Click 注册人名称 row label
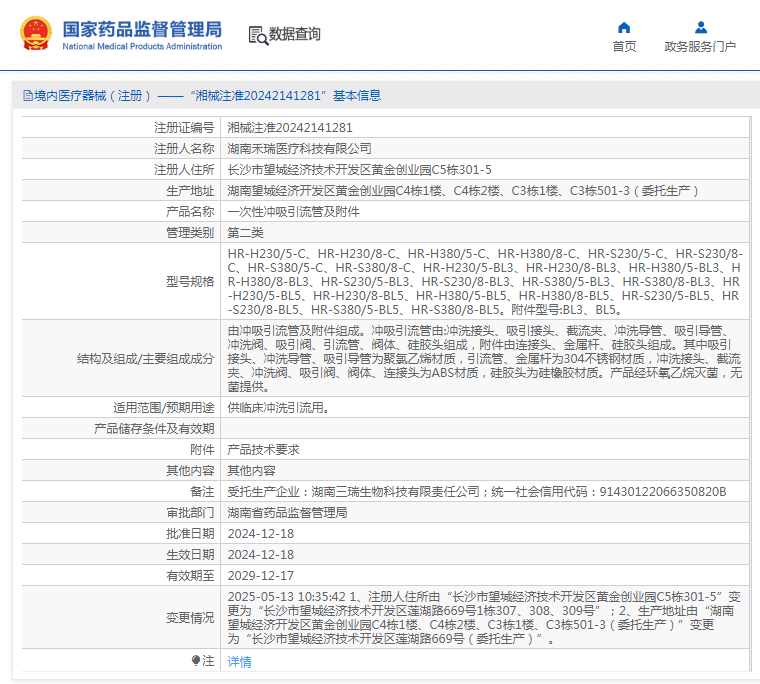Image resolution: width=760 pixels, height=684 pixels. [184, 148]
